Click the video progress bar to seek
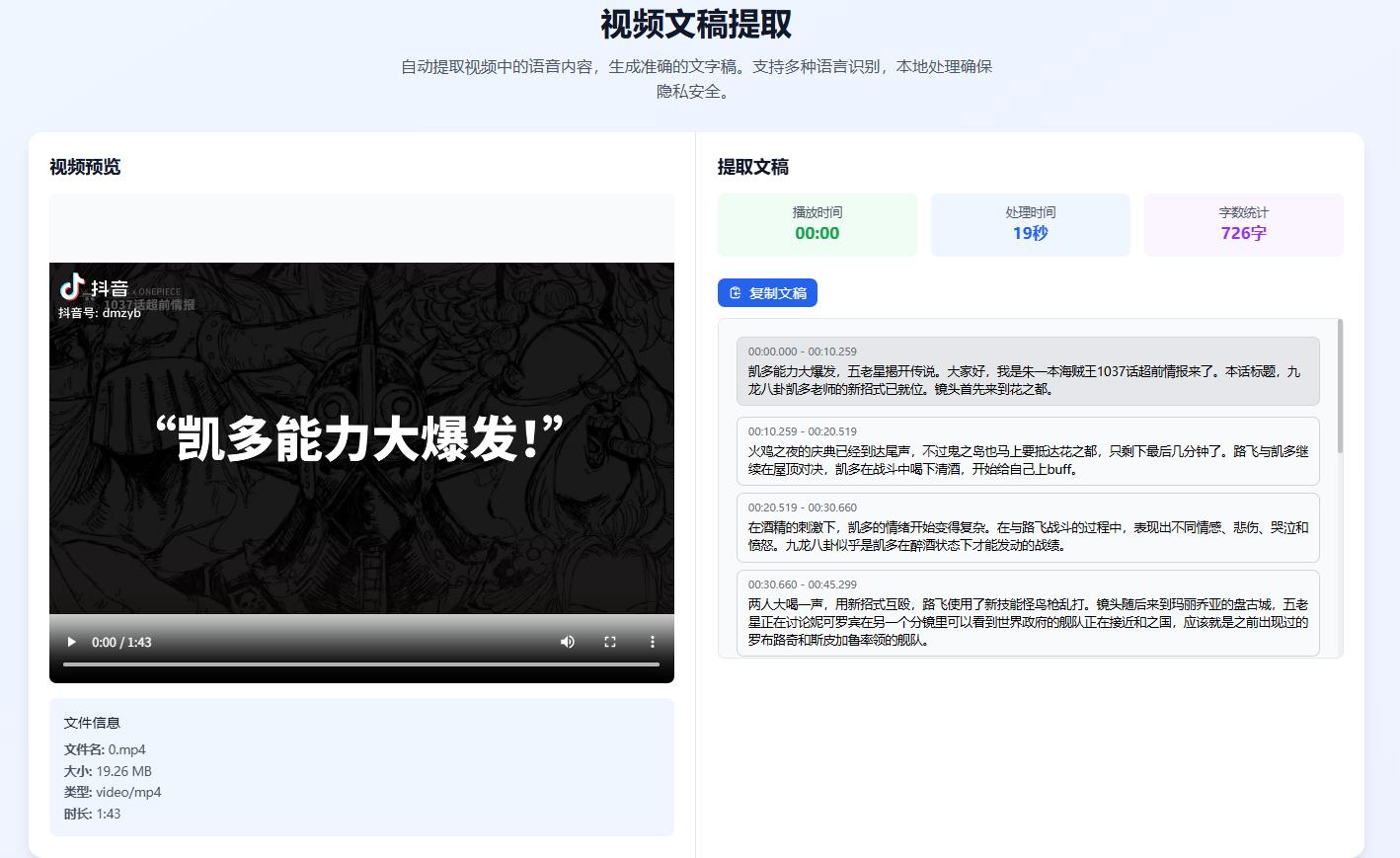The image size is (1400, 858). point(361,664)
